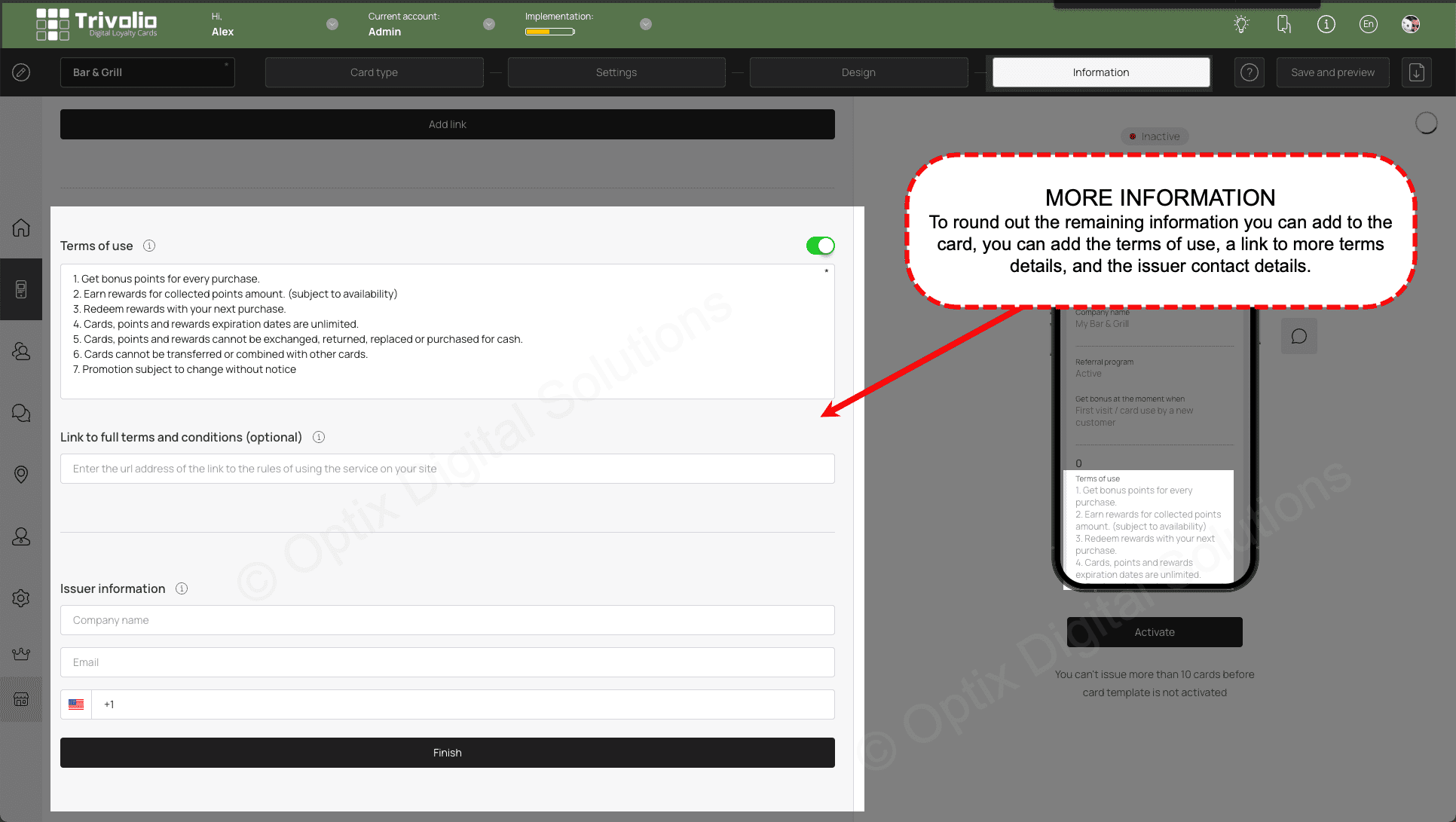The height and width of the screenshot is (822, 1456).
Task: Switch to the Information tab
Action: (x=1100, y=72)
